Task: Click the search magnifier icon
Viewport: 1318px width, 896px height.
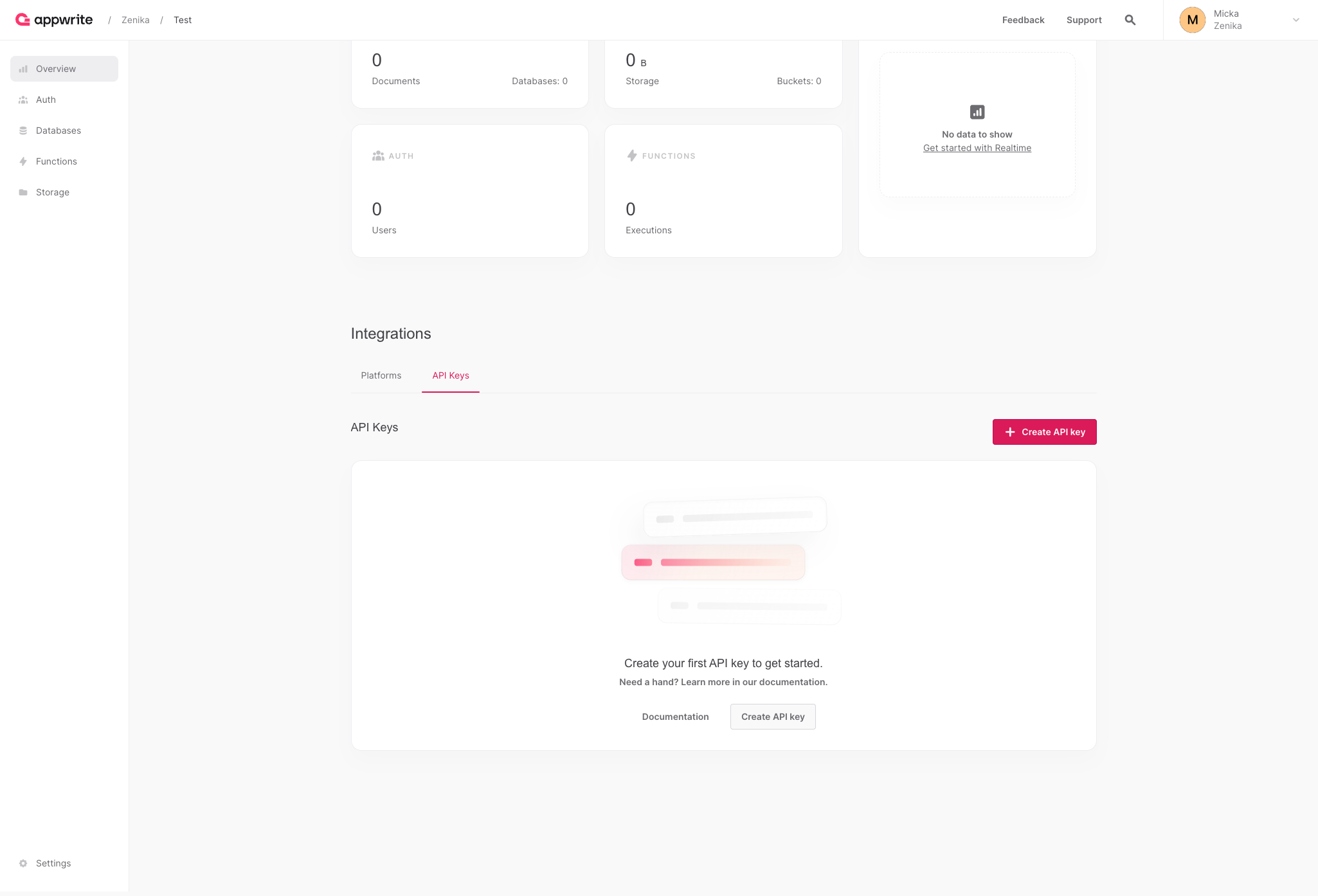Action: click(1129, 19)
